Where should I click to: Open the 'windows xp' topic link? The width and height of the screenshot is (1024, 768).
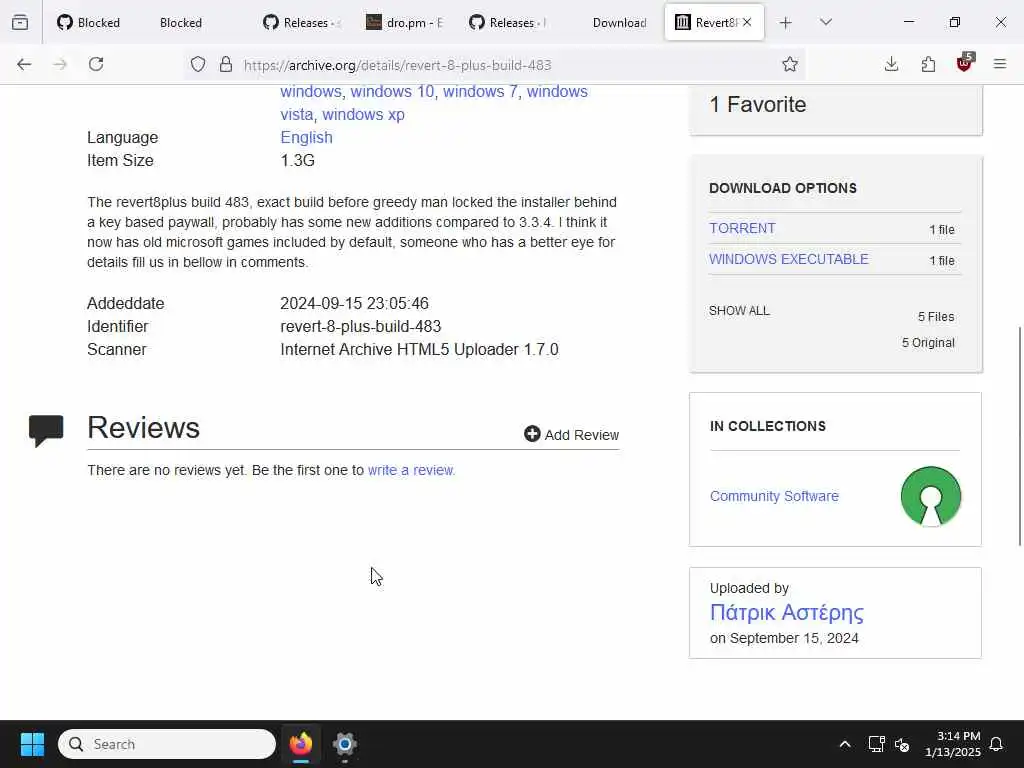pos(363,114)
